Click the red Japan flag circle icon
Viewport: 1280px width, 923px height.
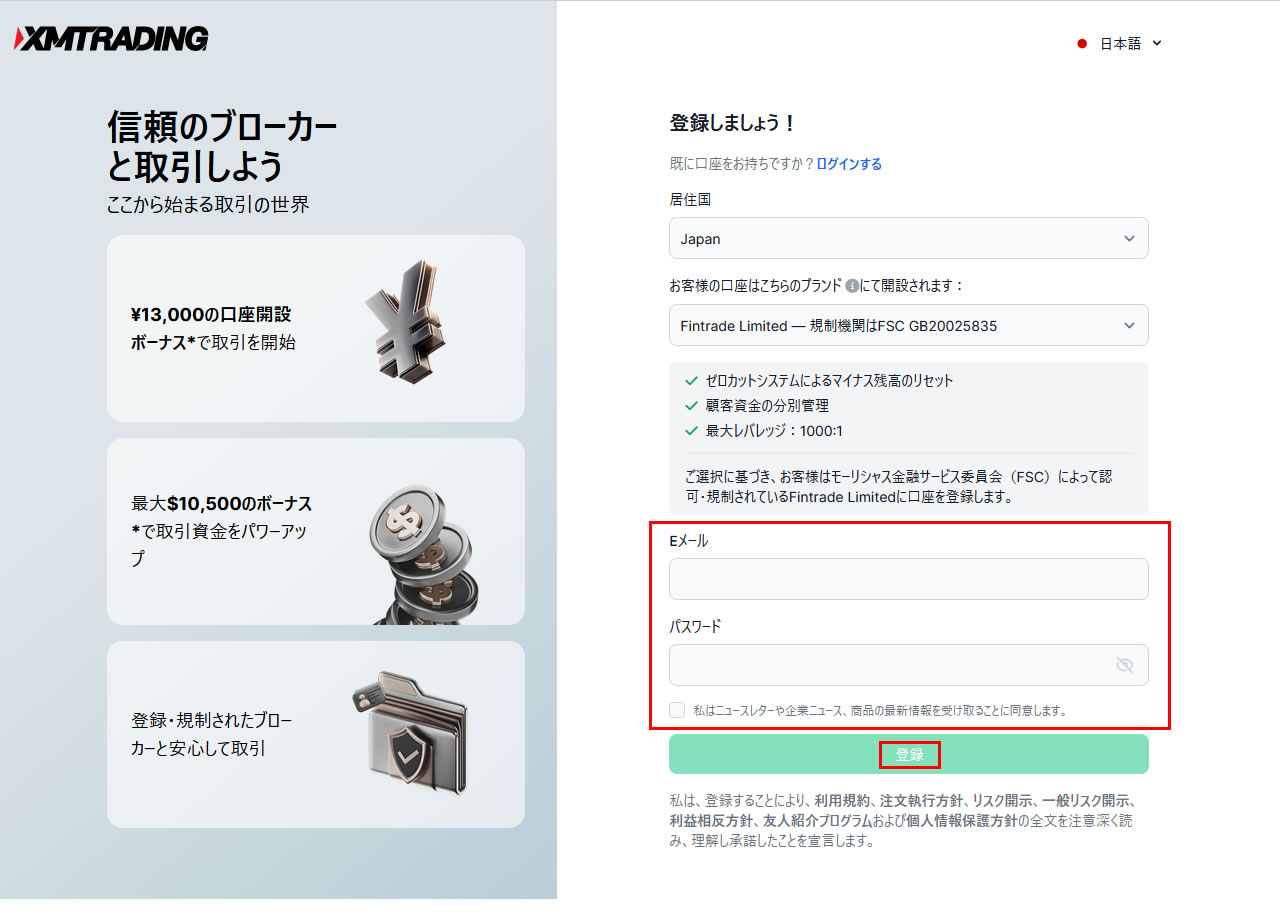click(1082, 44)
